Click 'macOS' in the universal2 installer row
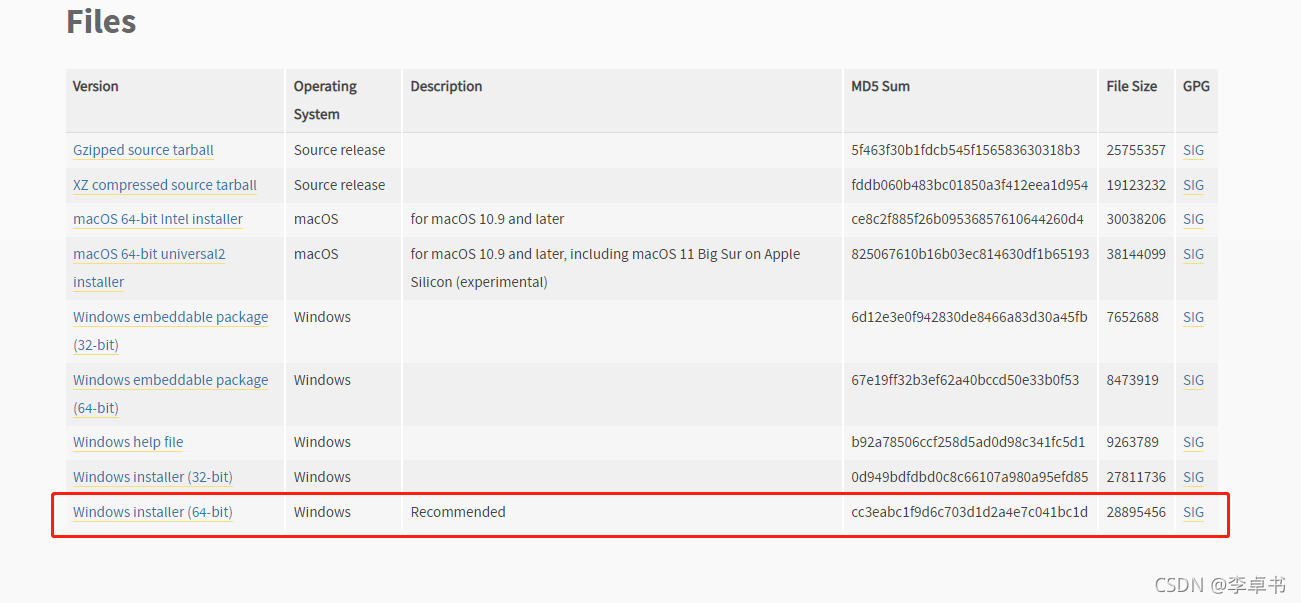 (x=316, y=254)
